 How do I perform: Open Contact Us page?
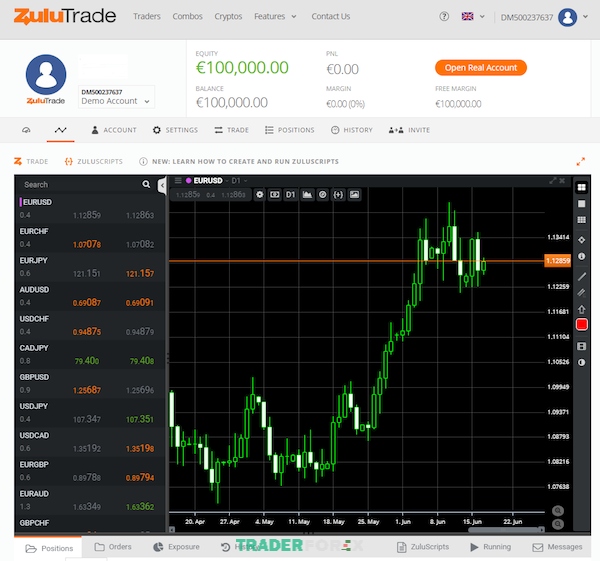pos(331,16)
